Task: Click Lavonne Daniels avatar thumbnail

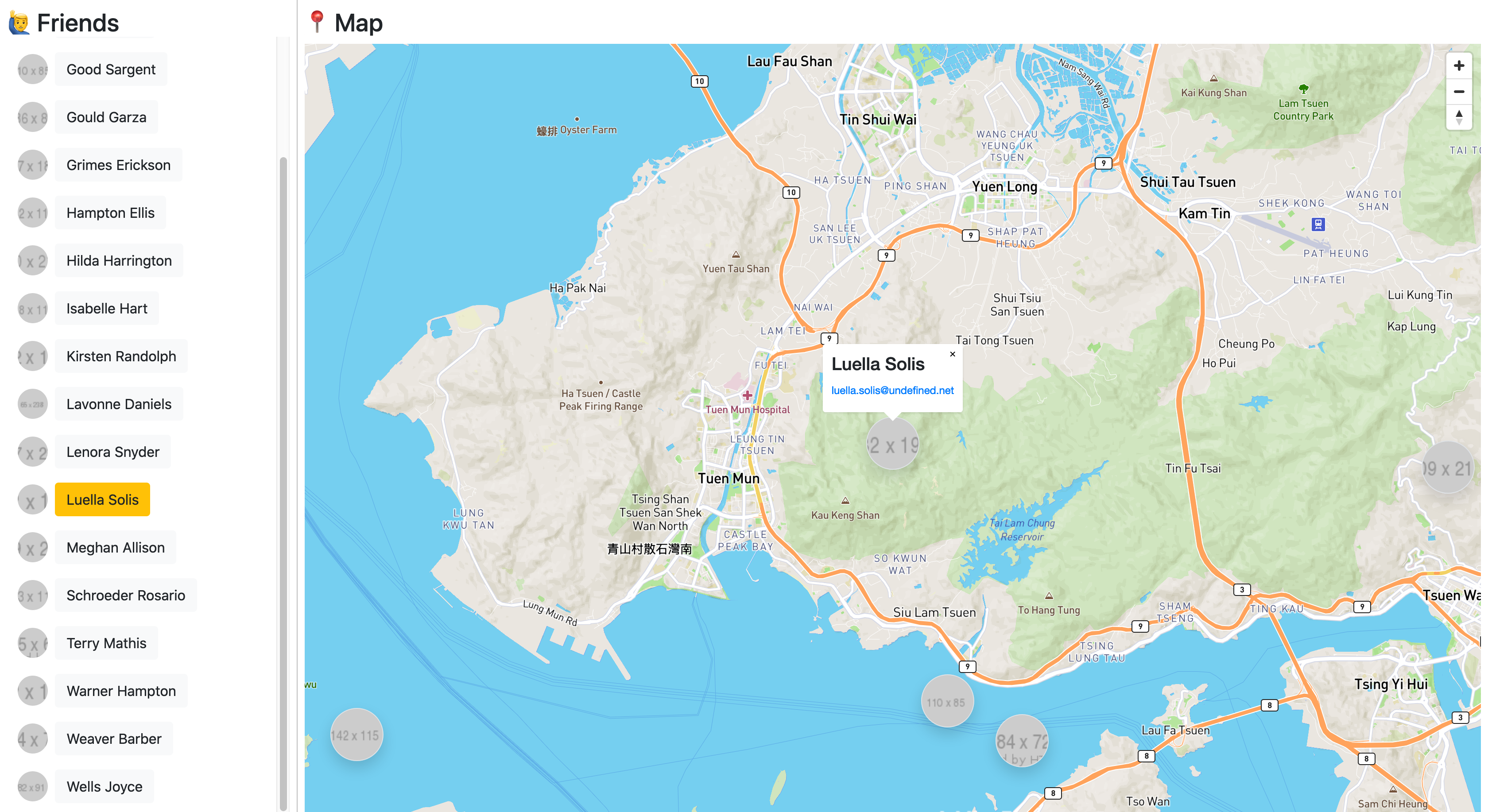Action: 32,404
